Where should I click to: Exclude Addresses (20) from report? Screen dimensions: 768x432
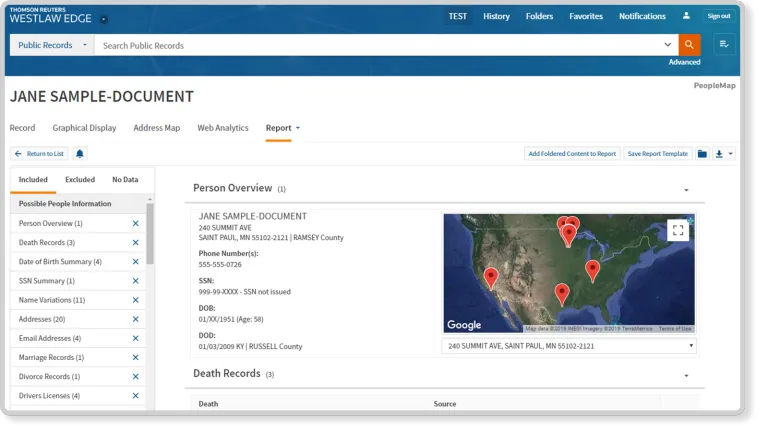135,319
